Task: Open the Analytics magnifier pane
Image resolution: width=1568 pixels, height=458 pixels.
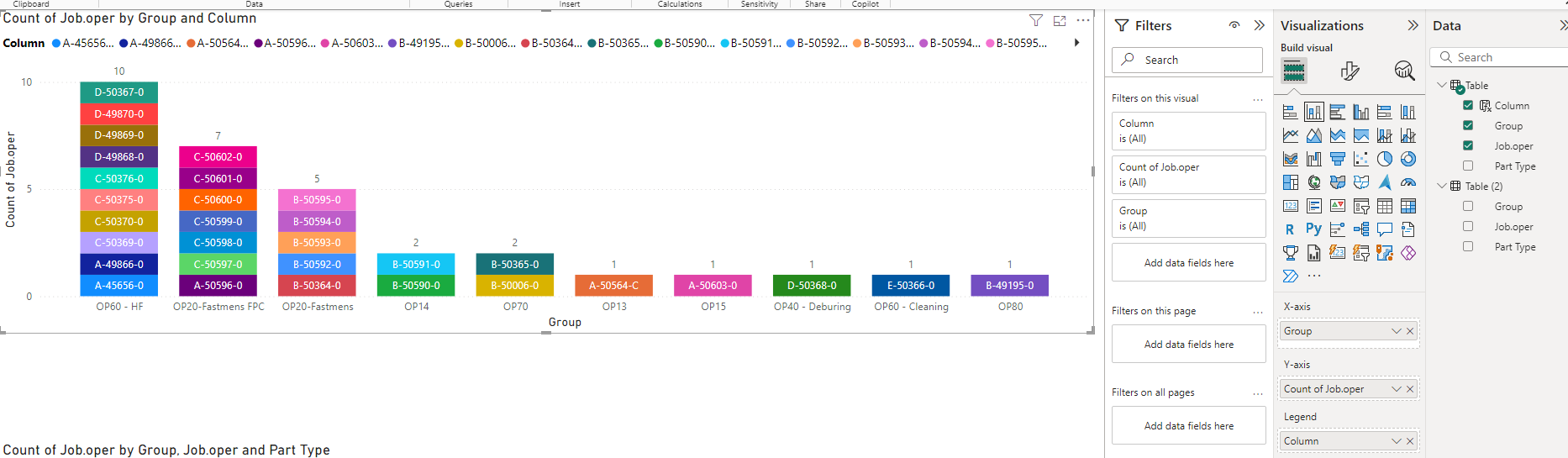Action: coord(1404,71)
